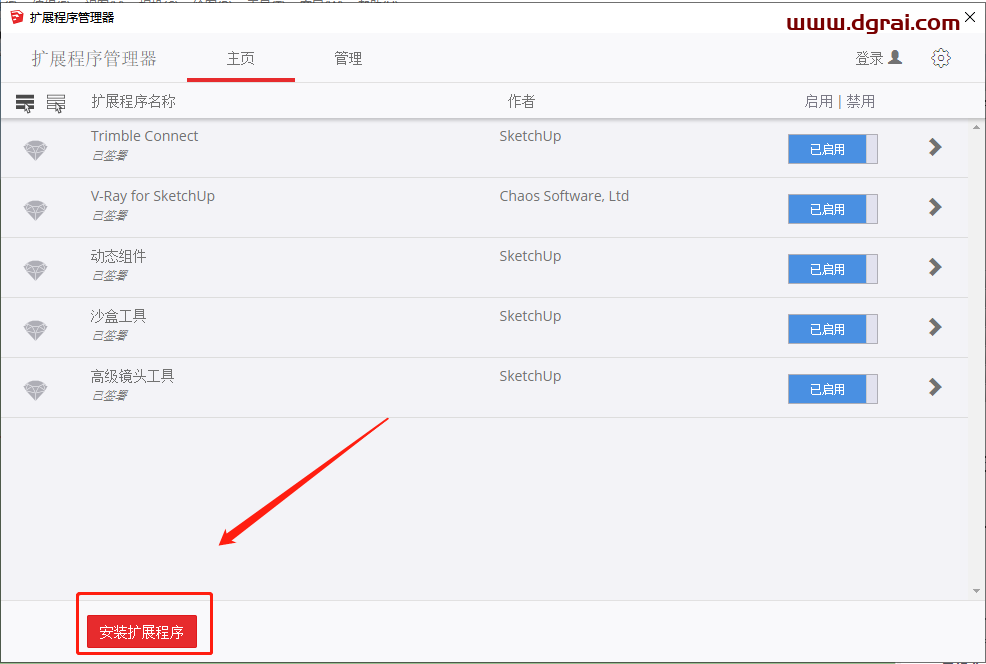Image resolution: width=986 pixels, height=664 pixels.
Task: Disable the 沙盒工具 extension switch
Action: (x=833, y=329)
